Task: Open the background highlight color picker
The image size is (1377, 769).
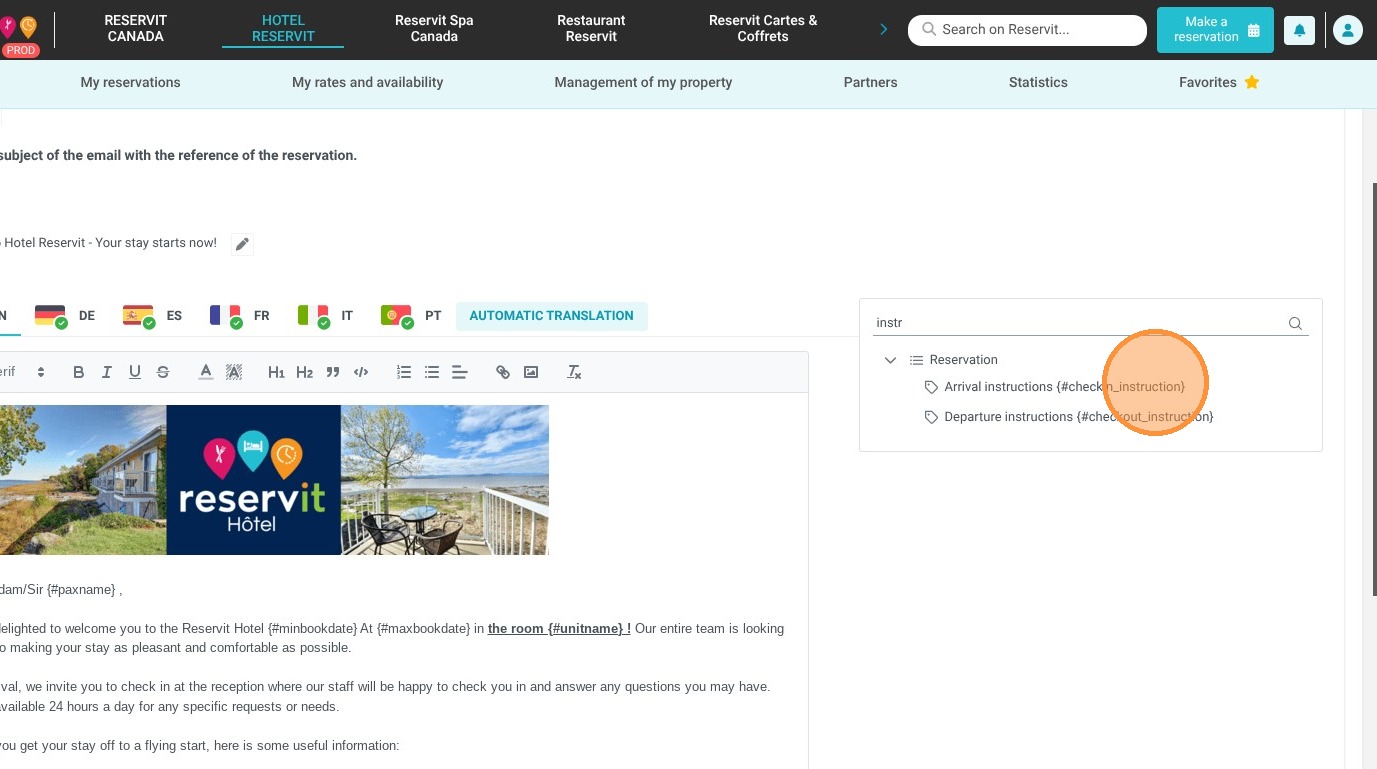Action: coord(234,372)
